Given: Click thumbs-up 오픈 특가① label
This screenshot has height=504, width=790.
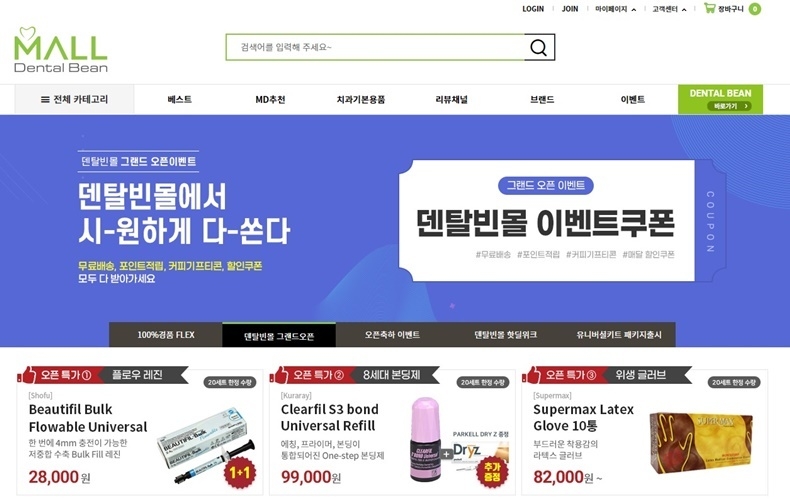Looking at the screenshot, I should pyautogui.click(x=55, y=375).
